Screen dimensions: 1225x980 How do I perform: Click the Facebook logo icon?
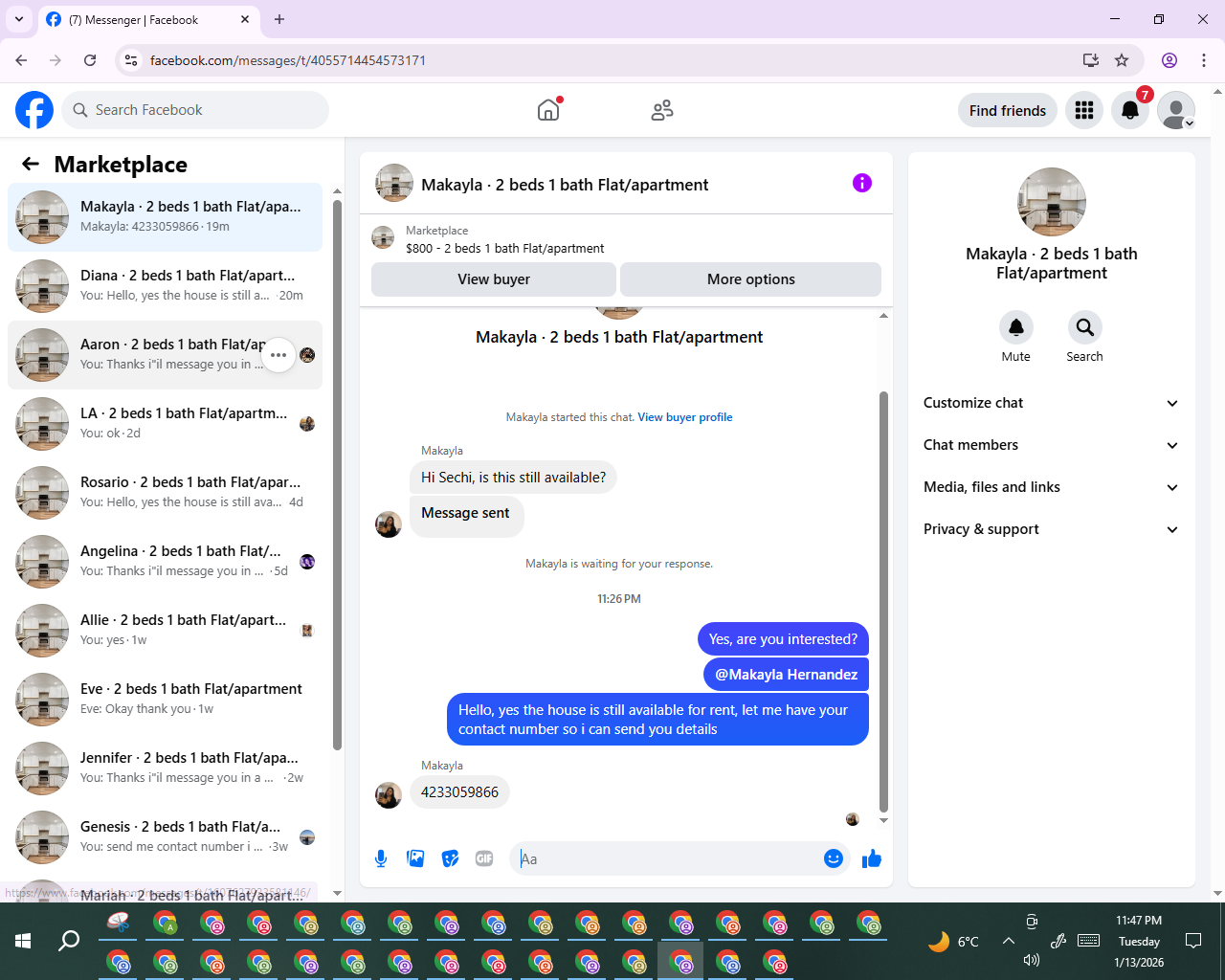pyautogui.click(x=34, y=110)
